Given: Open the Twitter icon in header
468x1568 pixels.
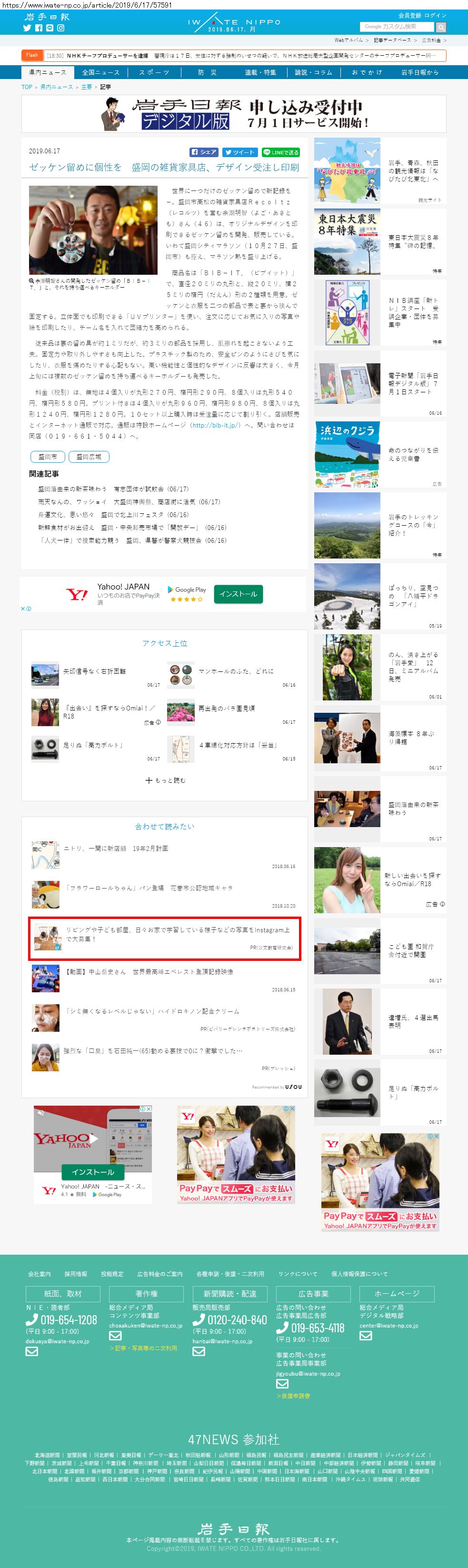Looking at the screenshot, I should (x=27, y=28).
